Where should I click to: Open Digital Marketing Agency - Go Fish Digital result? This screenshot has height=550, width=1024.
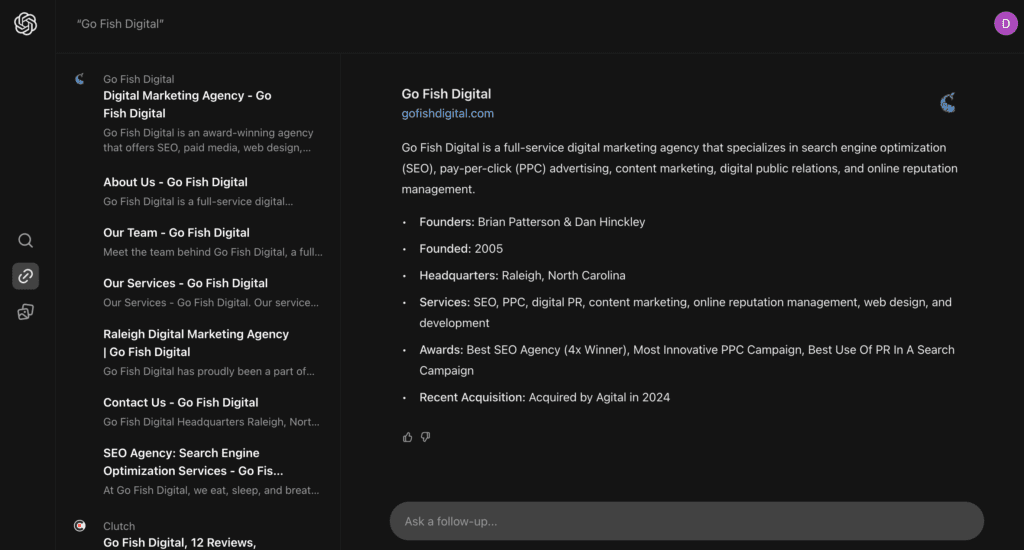pos(187,105)
